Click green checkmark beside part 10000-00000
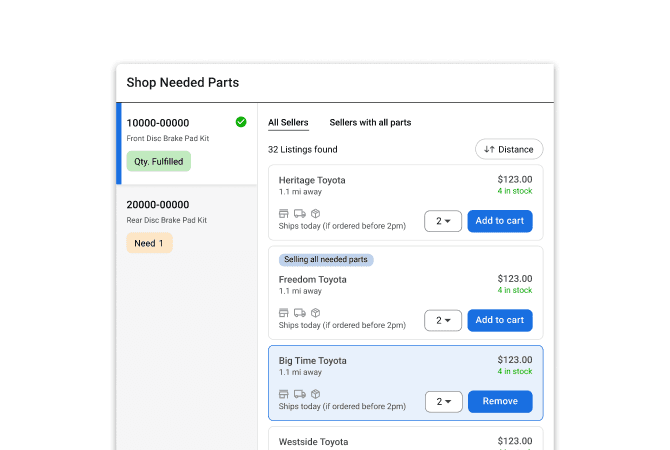The height and width of the screenshot is (450, 670). pos(241,122)
